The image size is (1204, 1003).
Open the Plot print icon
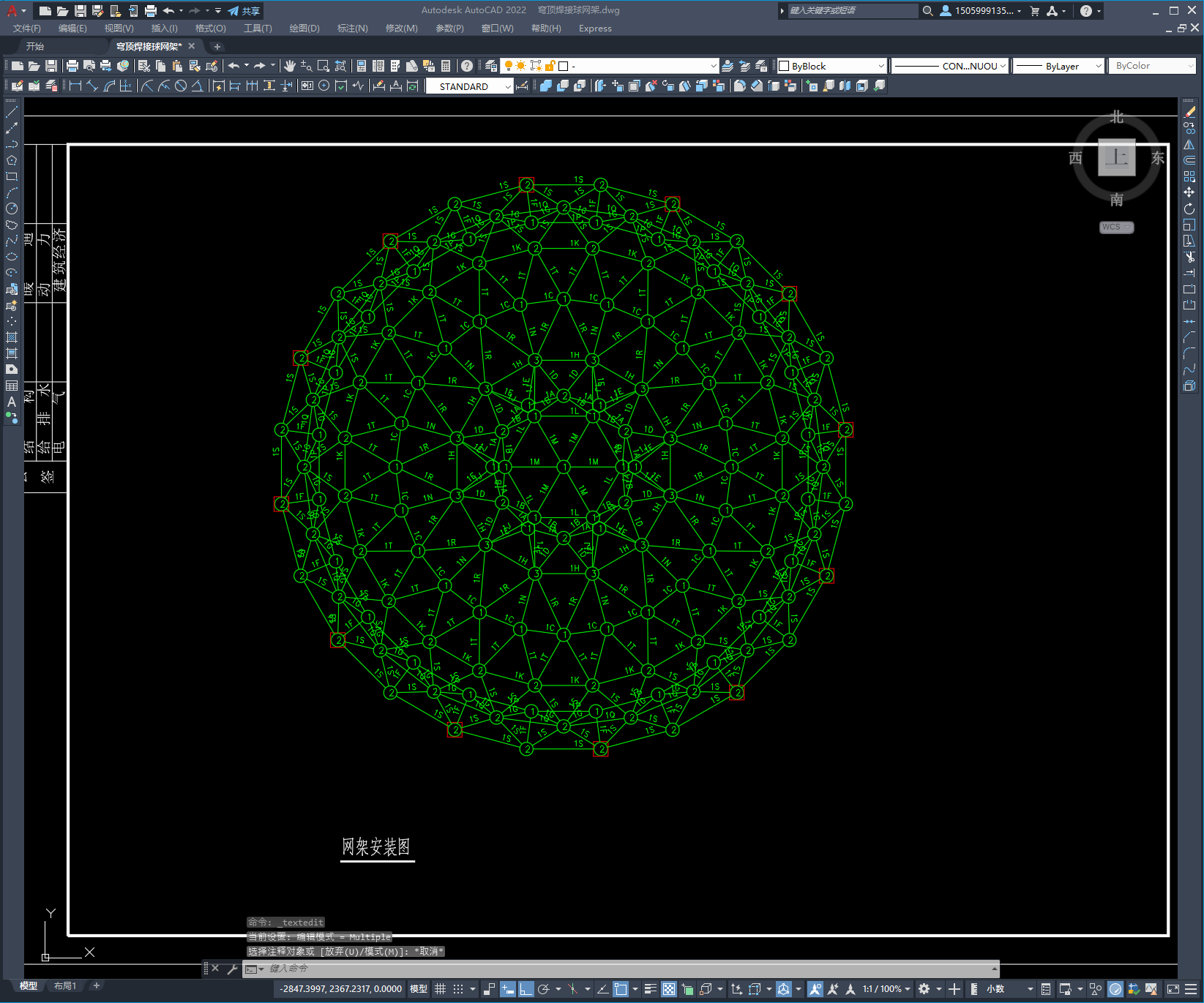(x=72, y=66)
